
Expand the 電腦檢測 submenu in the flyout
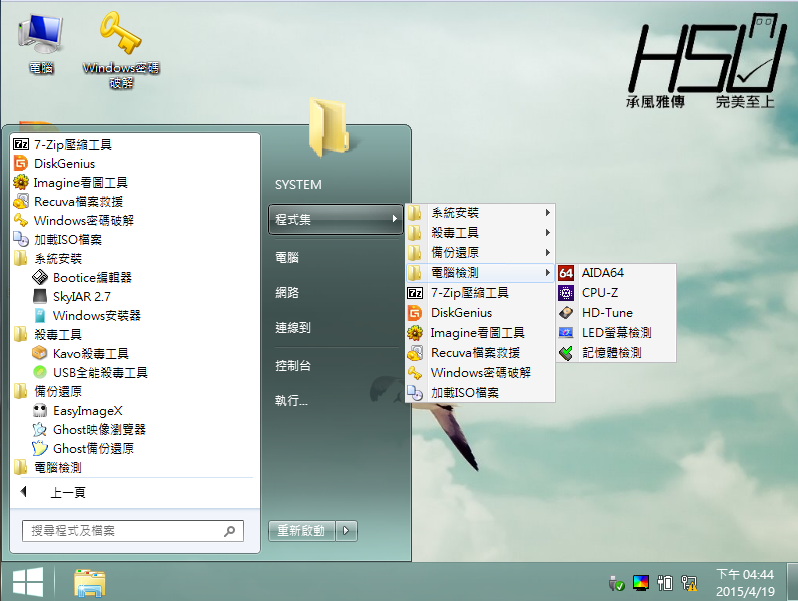pos(480,273)
